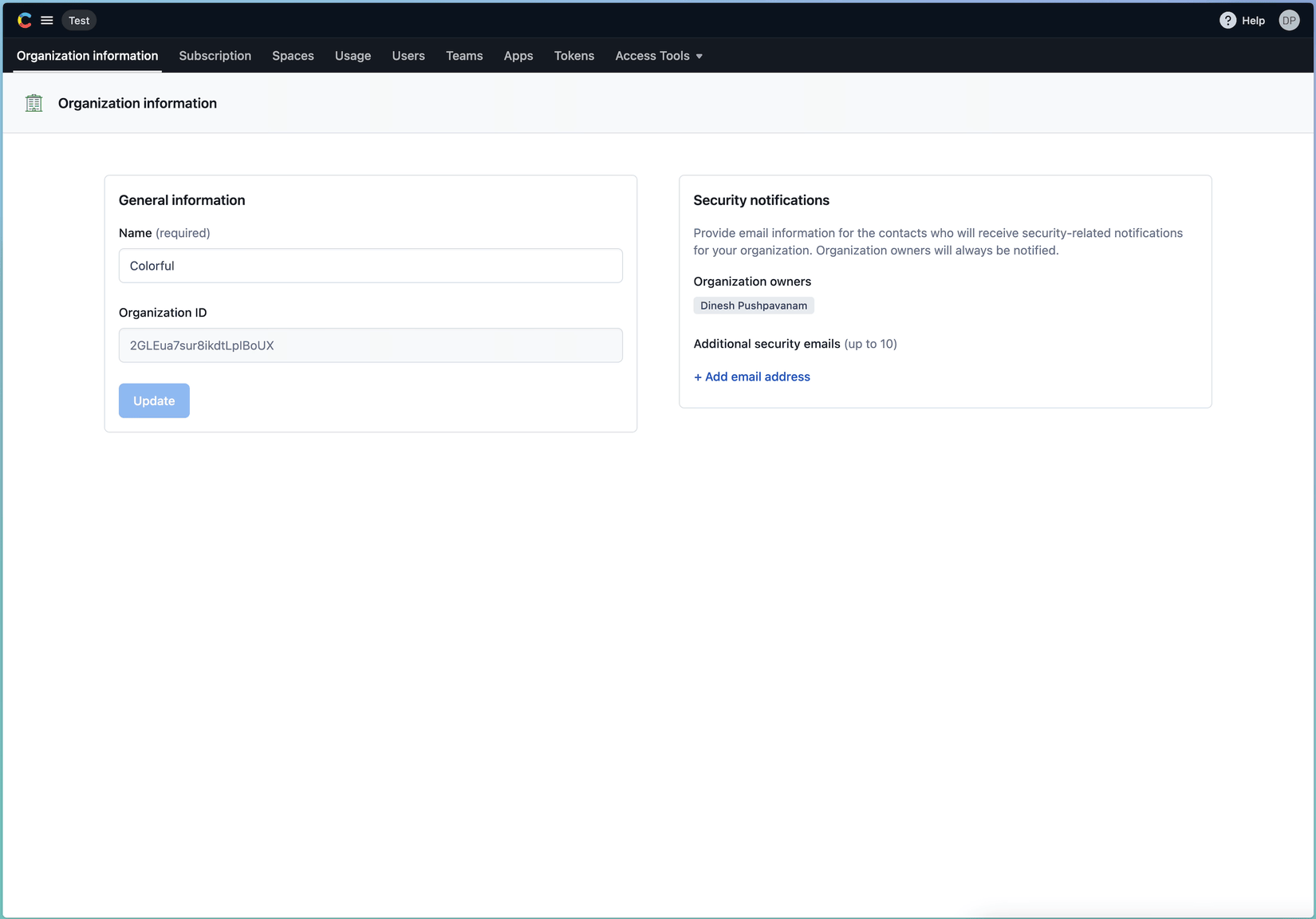Viewport: 1316px width, 919px height.
Task: Focus the organization Name input field
Action: tap(371, 266)
